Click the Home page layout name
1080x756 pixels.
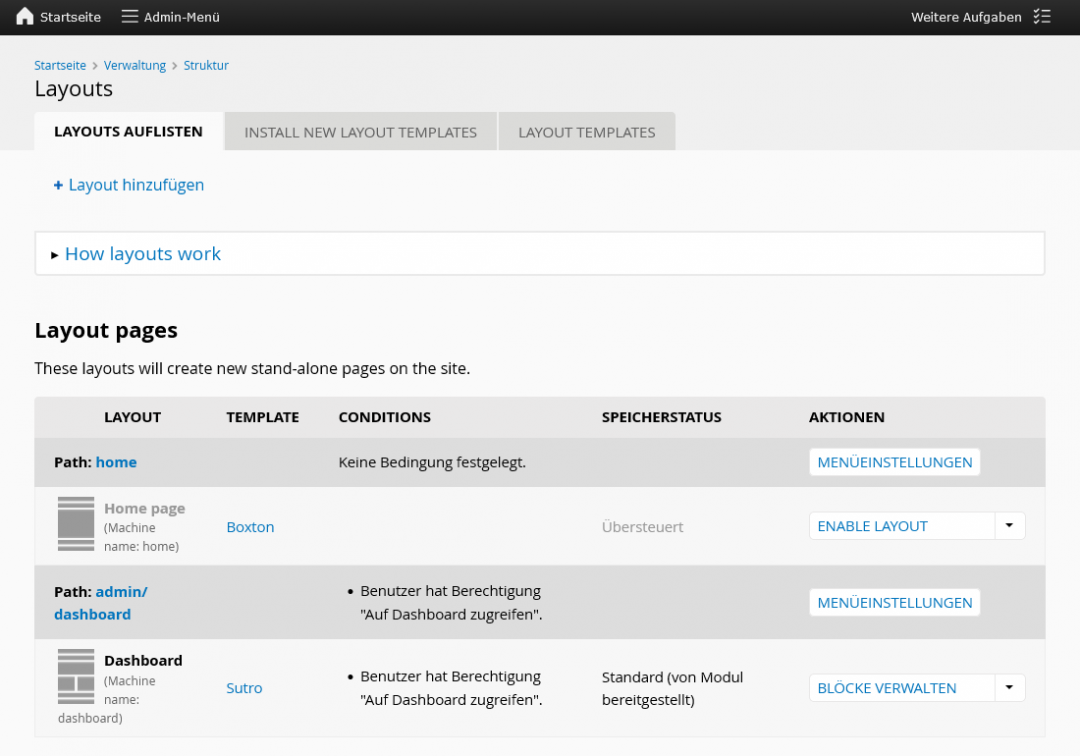(145, 508)
